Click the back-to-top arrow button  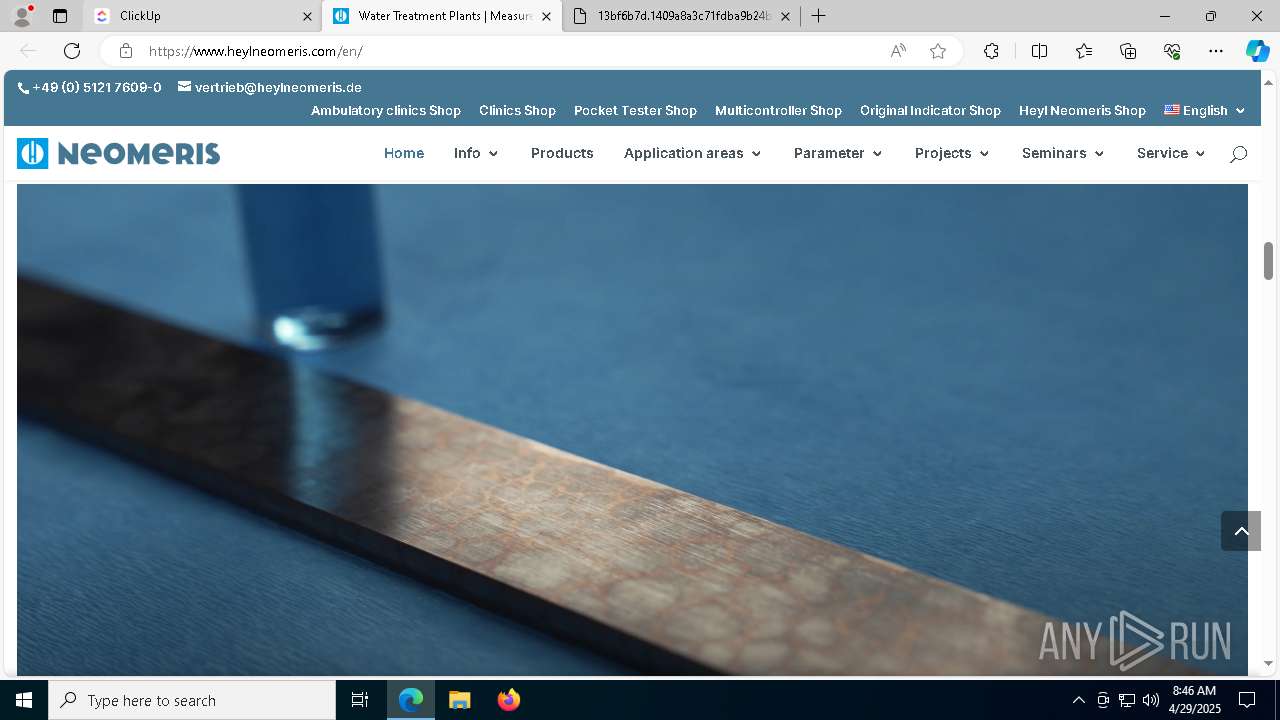[x=1241, y=531]
